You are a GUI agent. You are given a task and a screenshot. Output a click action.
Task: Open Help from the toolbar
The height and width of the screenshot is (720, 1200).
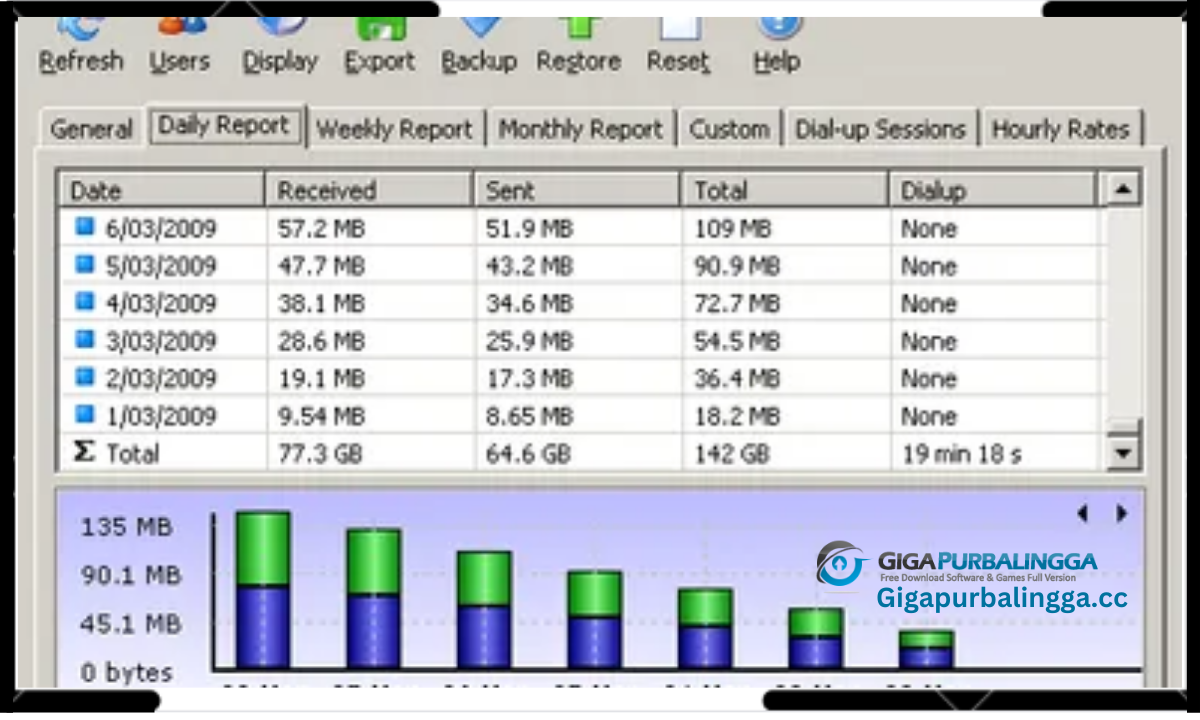click(776, 45)
